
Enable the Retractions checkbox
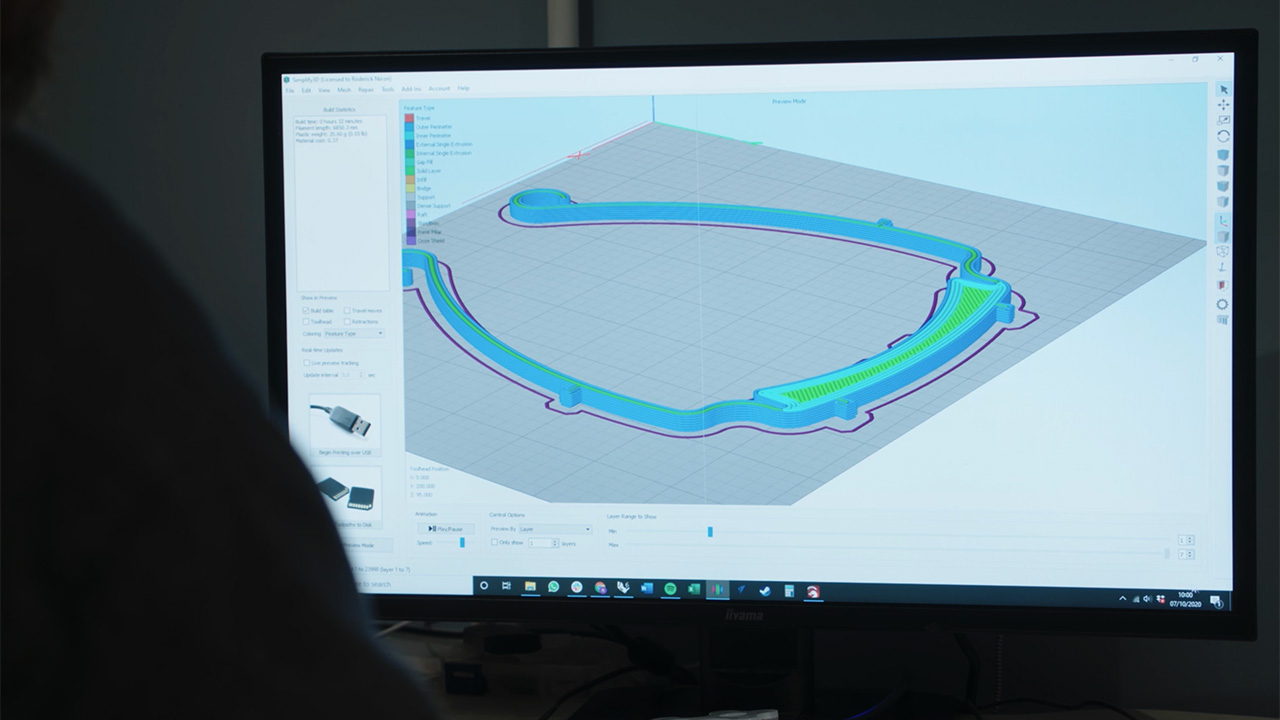tap(347, 322)
